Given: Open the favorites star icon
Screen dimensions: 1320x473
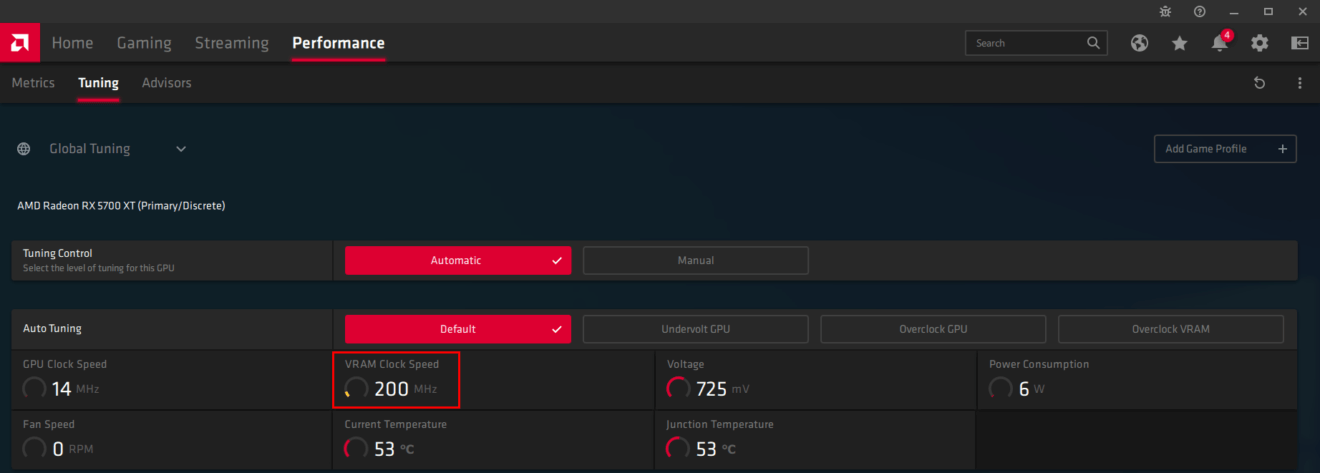Looking at the screenshot, I should tap(1179, 43).
